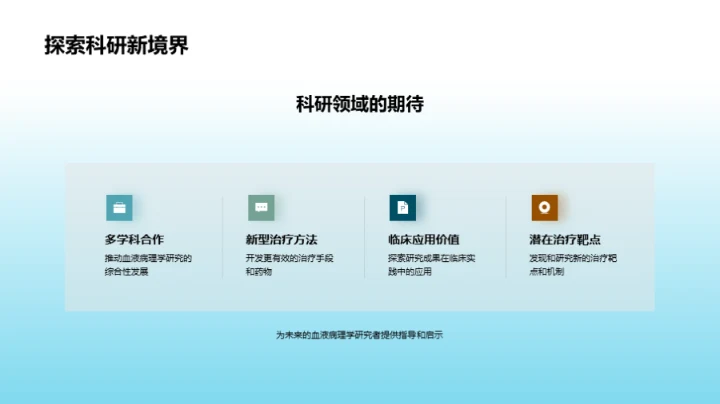Select the description 探索研究成果在临床实践中的应用
The width and height of the screenshot is (720, 404).
(432, 265)
